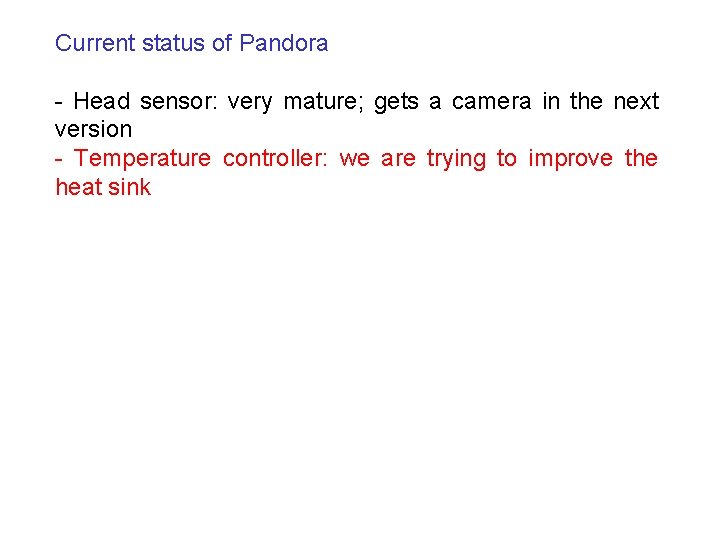Viewport: 720px width, 540px height.
Task: Click the word 'status' in the heading
Action: point(173,44)
